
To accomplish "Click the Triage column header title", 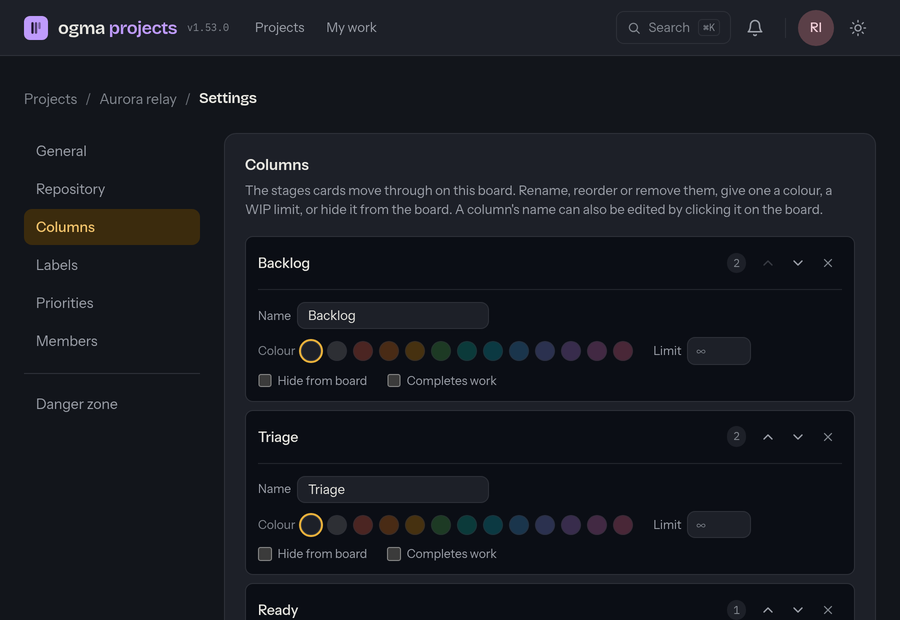I will 278,437.
